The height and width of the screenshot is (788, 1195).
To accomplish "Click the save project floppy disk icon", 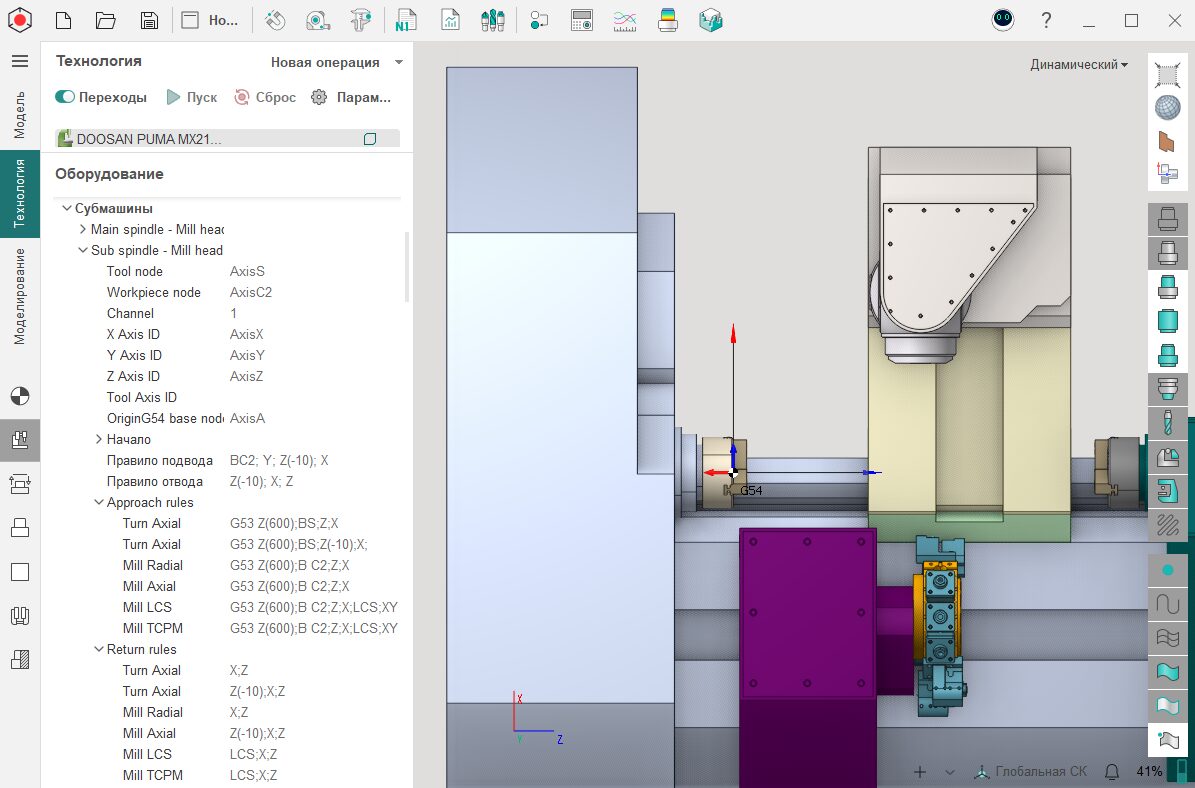I will pyautogui.click(x=148, y=20).
